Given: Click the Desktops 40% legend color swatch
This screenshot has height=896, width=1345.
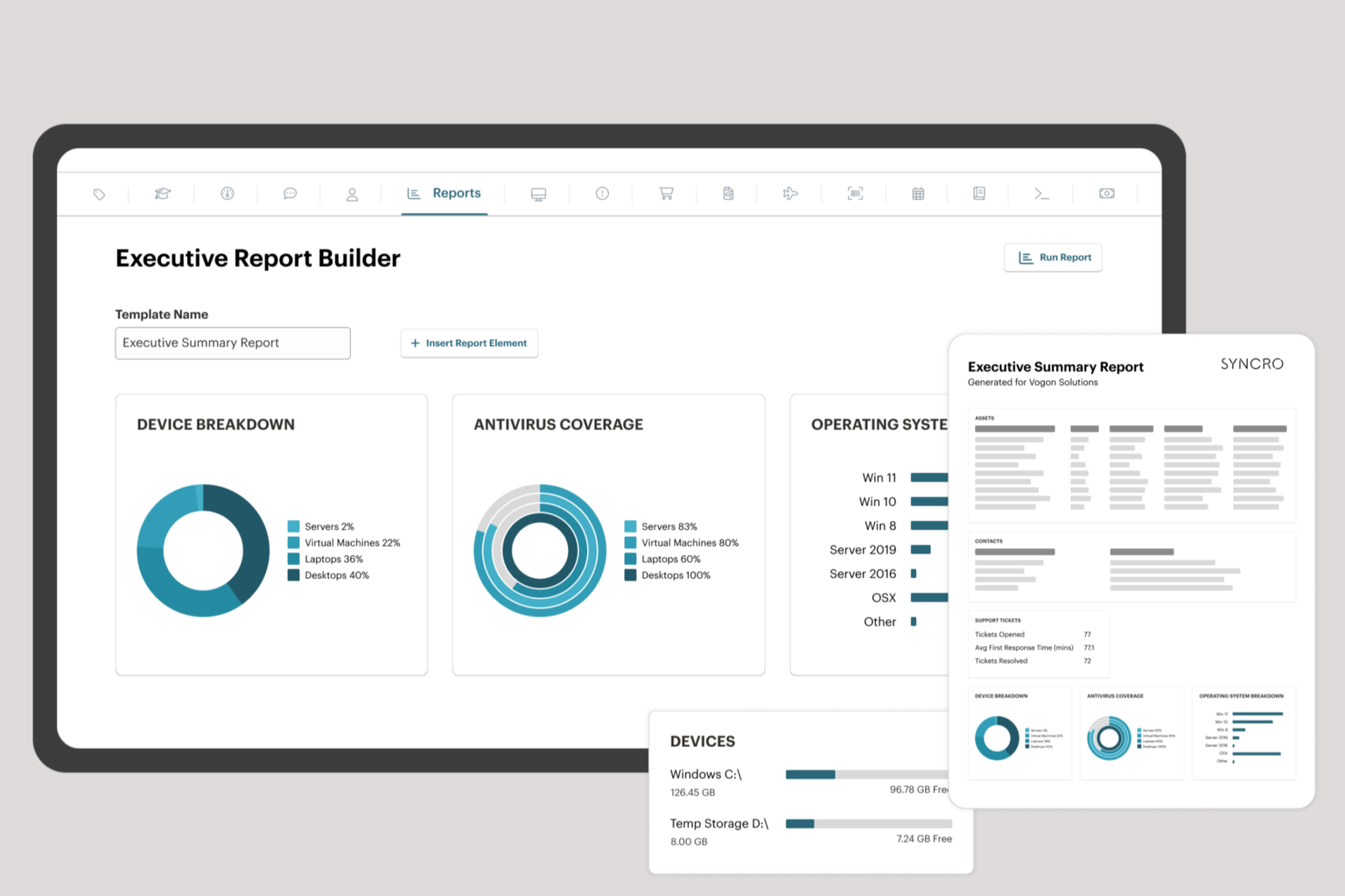Looking at the screenshot, I should 294,575.
